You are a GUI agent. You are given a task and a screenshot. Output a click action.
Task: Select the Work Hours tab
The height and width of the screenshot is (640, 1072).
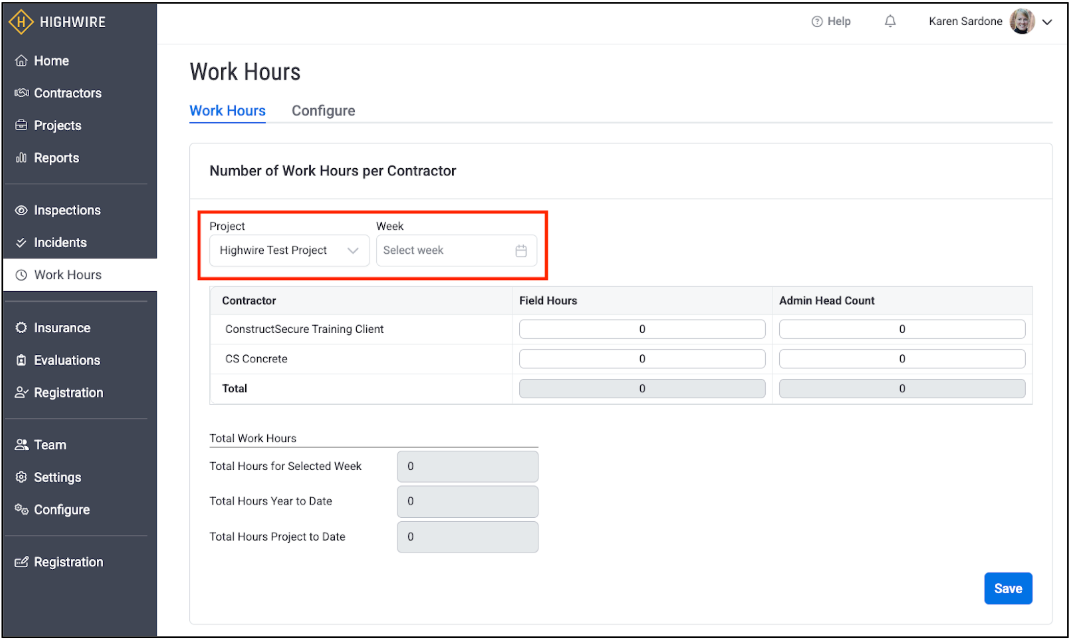click(227, 111)
